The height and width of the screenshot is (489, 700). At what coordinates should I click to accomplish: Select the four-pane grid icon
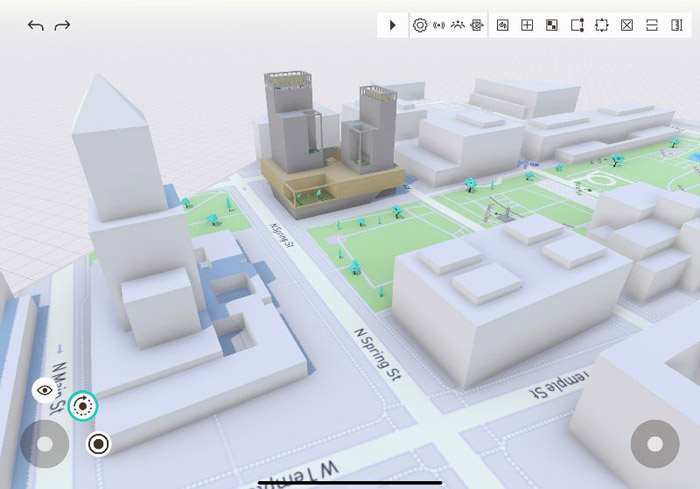pyautogui.click(x=528, y=25)
